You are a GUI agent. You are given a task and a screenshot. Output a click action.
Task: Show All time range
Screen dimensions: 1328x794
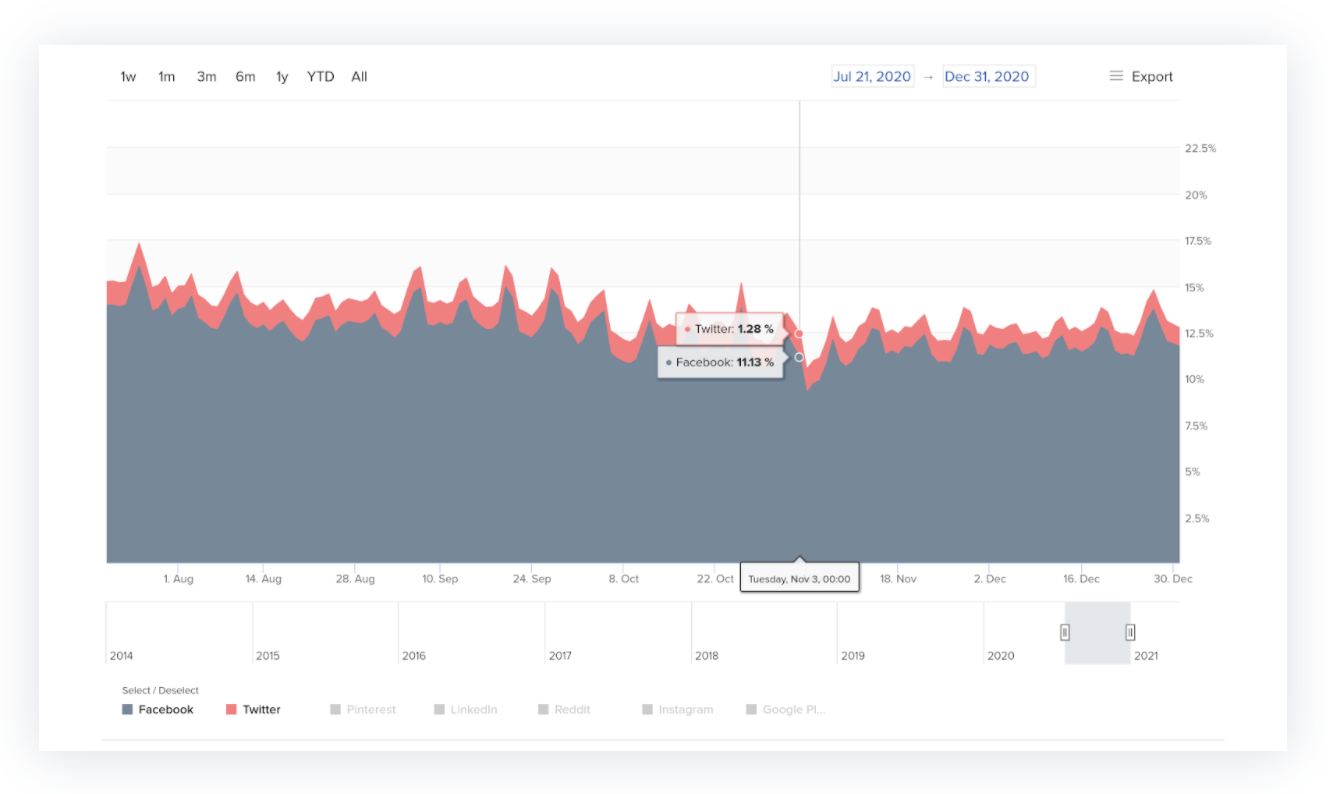359,77
